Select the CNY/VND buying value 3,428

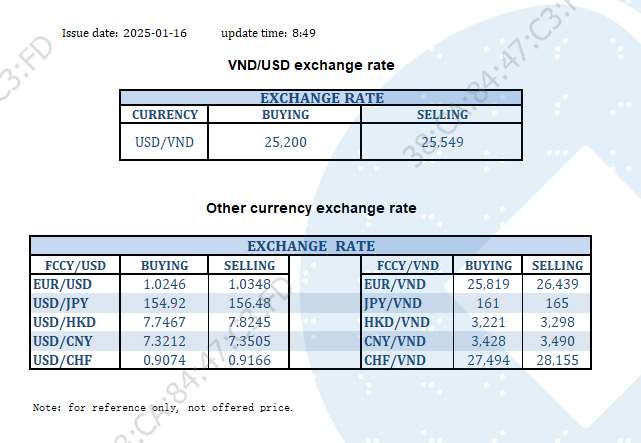[490, 341]
